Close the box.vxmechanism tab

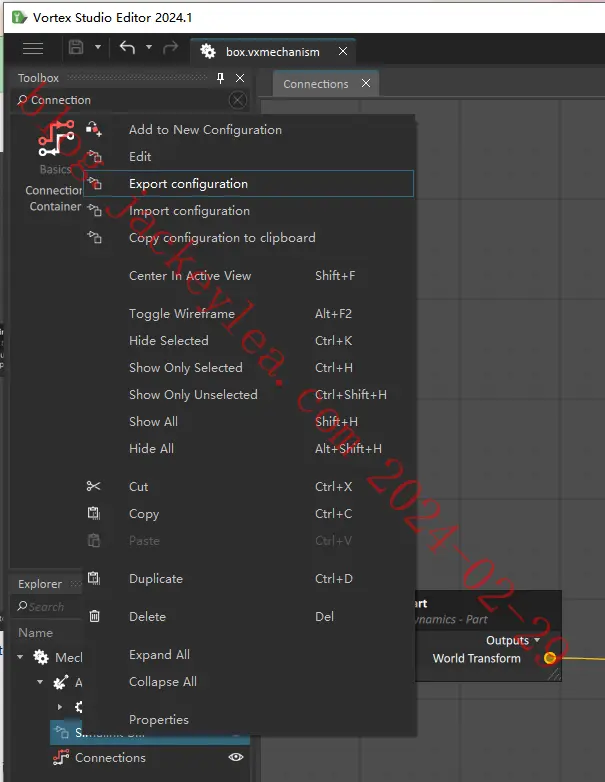tap(343, 51)
